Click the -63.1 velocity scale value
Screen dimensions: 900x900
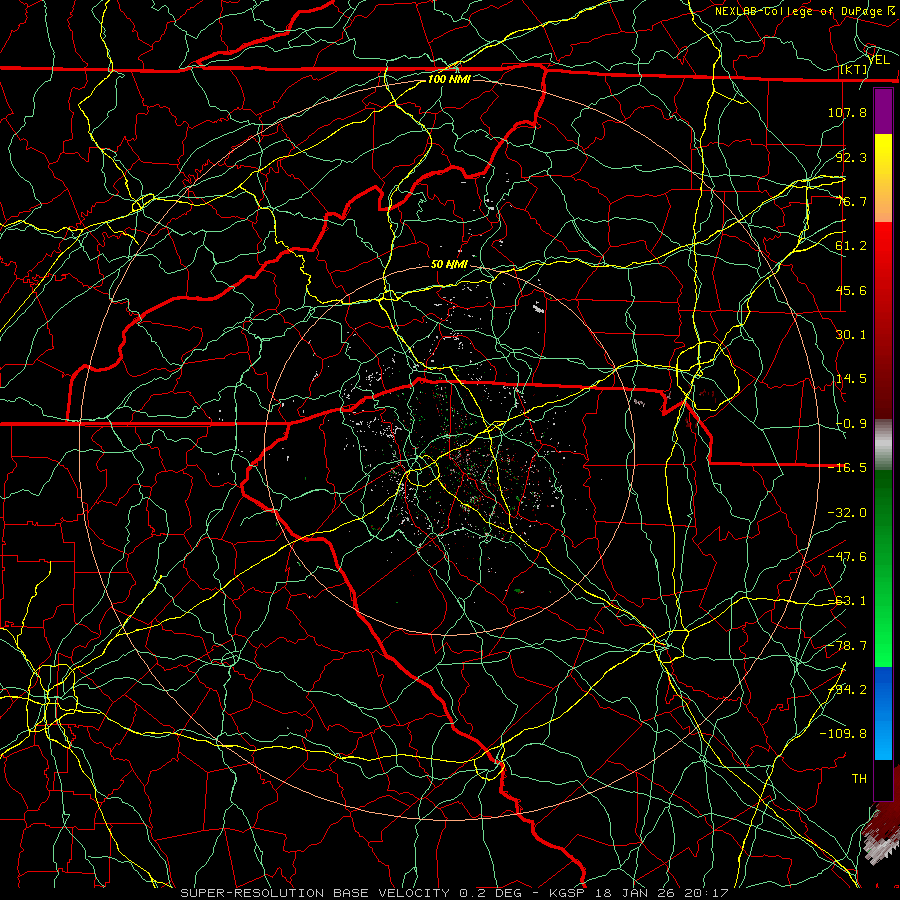point(847,601)
